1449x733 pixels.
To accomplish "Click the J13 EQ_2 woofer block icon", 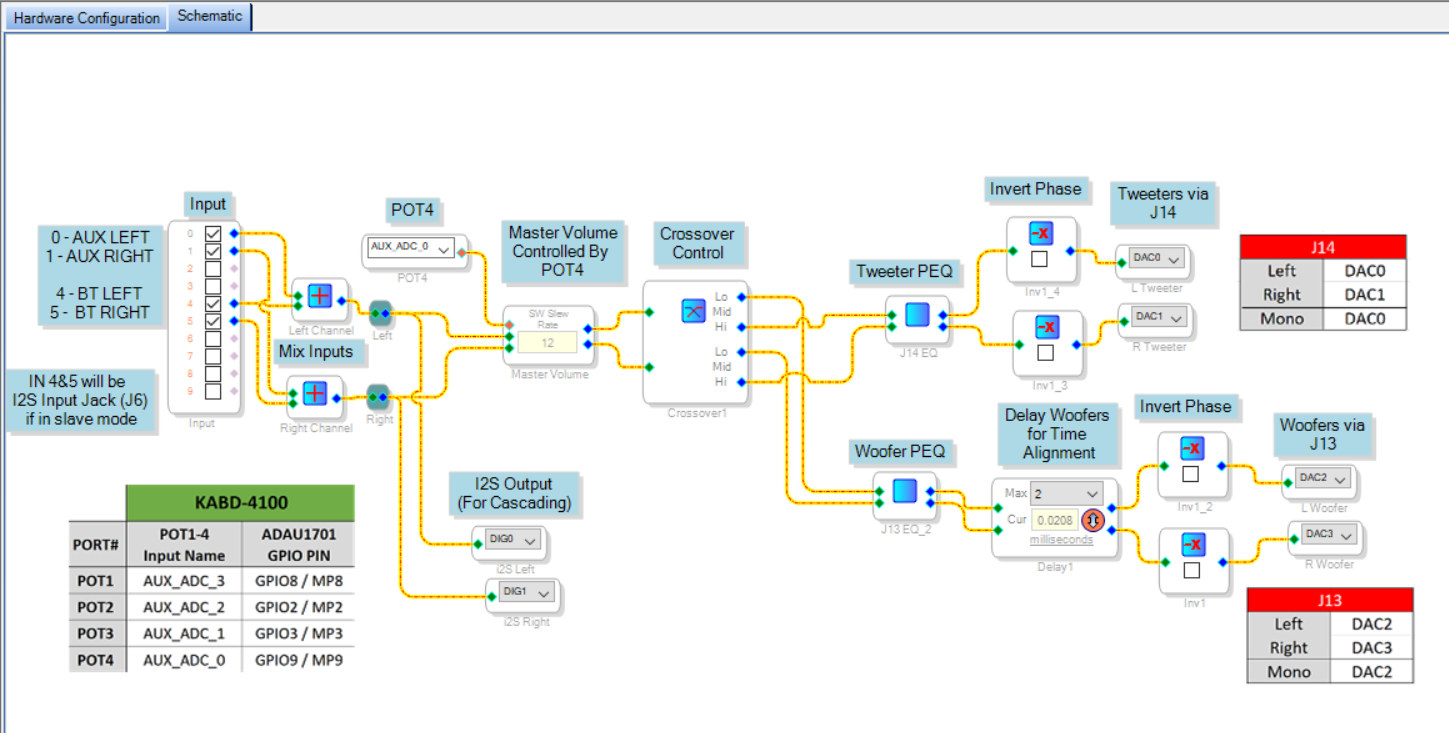I will 904,491.
